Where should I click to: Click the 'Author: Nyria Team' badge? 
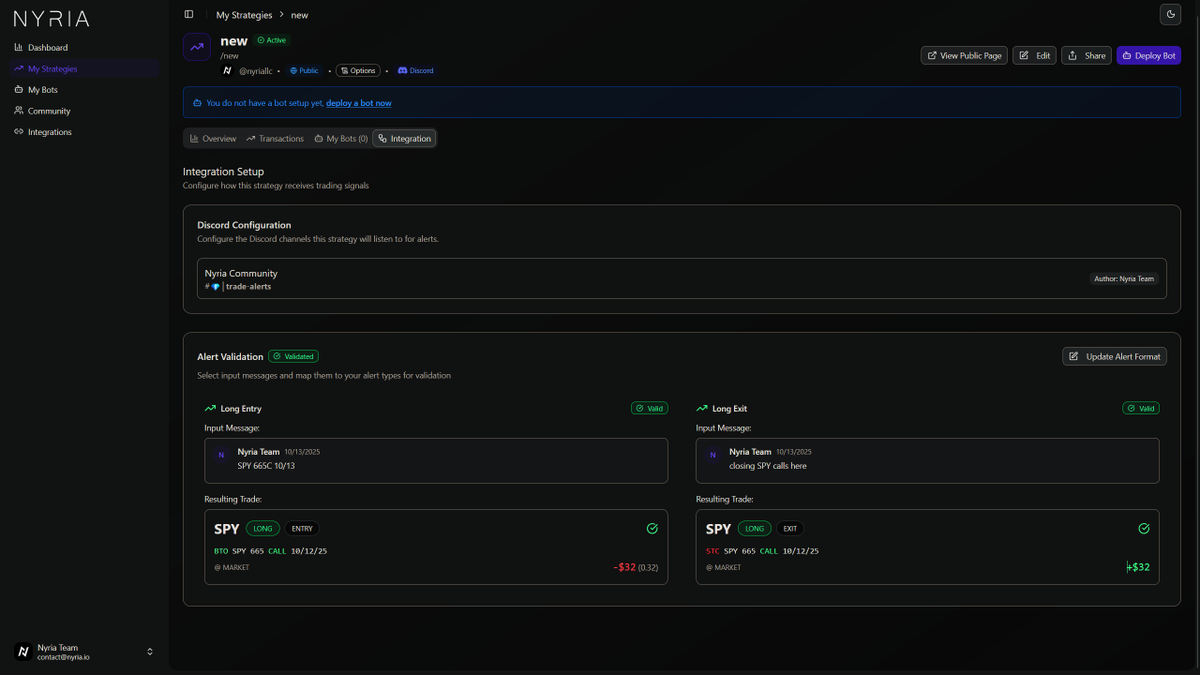pos(1123,279)
